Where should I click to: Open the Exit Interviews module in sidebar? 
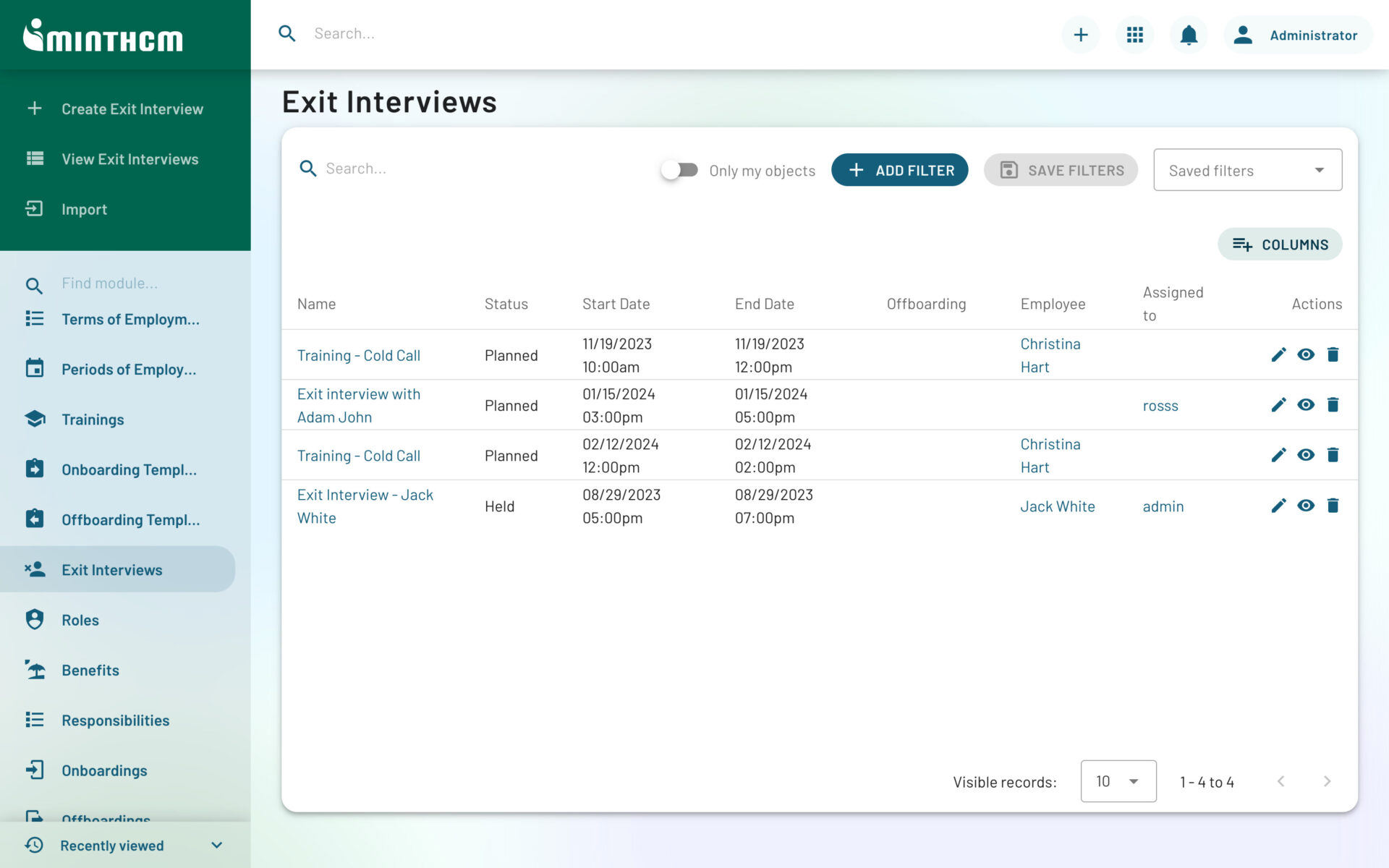(x=111, y=569)
